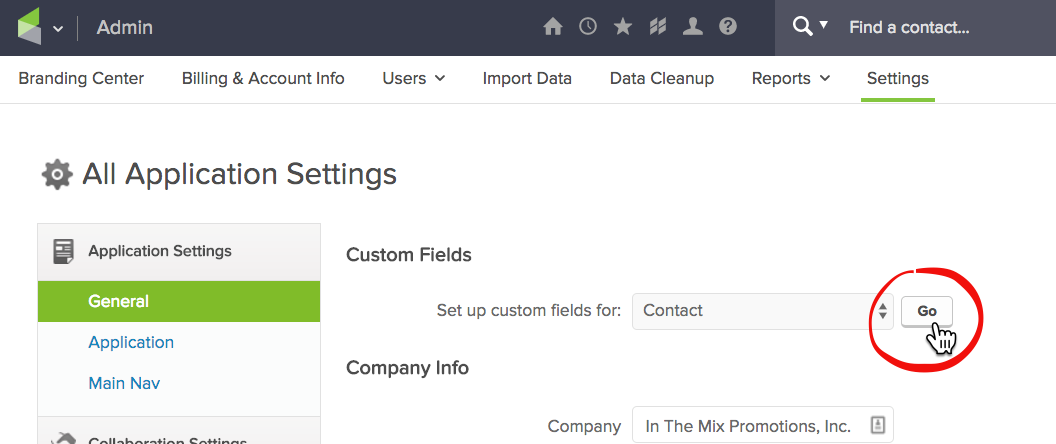Open the user profile icon
This screenshot has width=1056, height=444.
click(692, 27)
